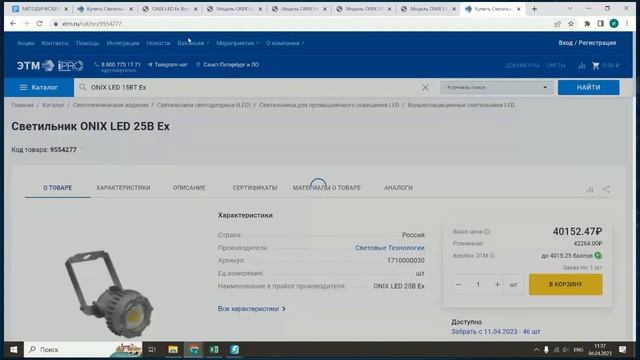This screenshot has height=360, width=640.
Task: Click the green cashback bonus icon
Action: (x=598, y=256)
